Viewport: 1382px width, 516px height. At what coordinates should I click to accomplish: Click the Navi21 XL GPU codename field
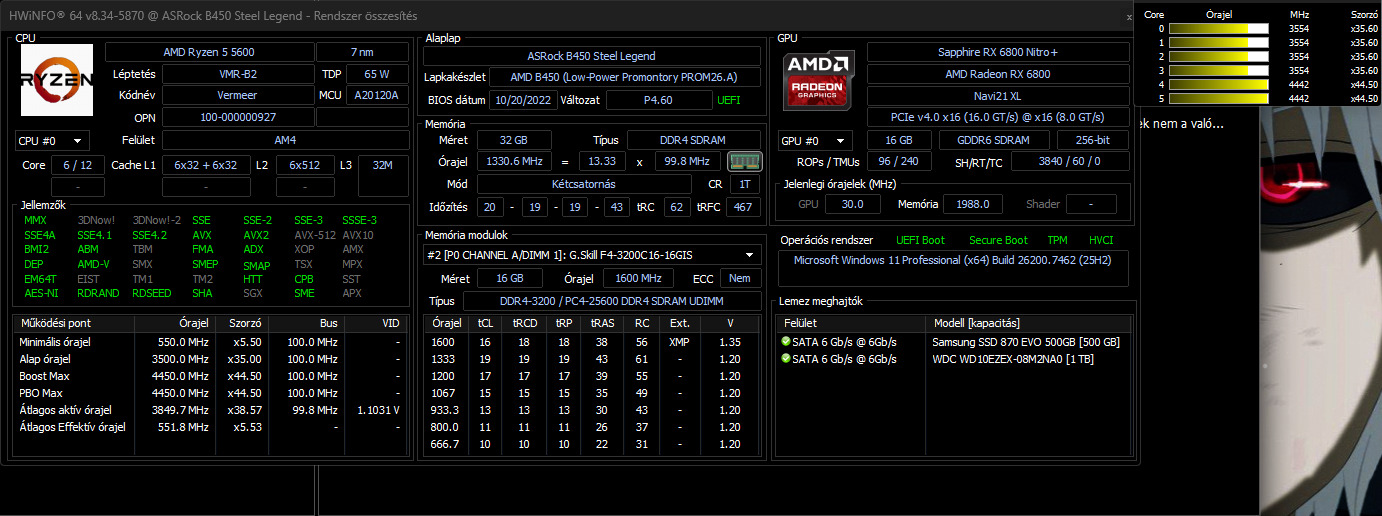tap(998, 95)
